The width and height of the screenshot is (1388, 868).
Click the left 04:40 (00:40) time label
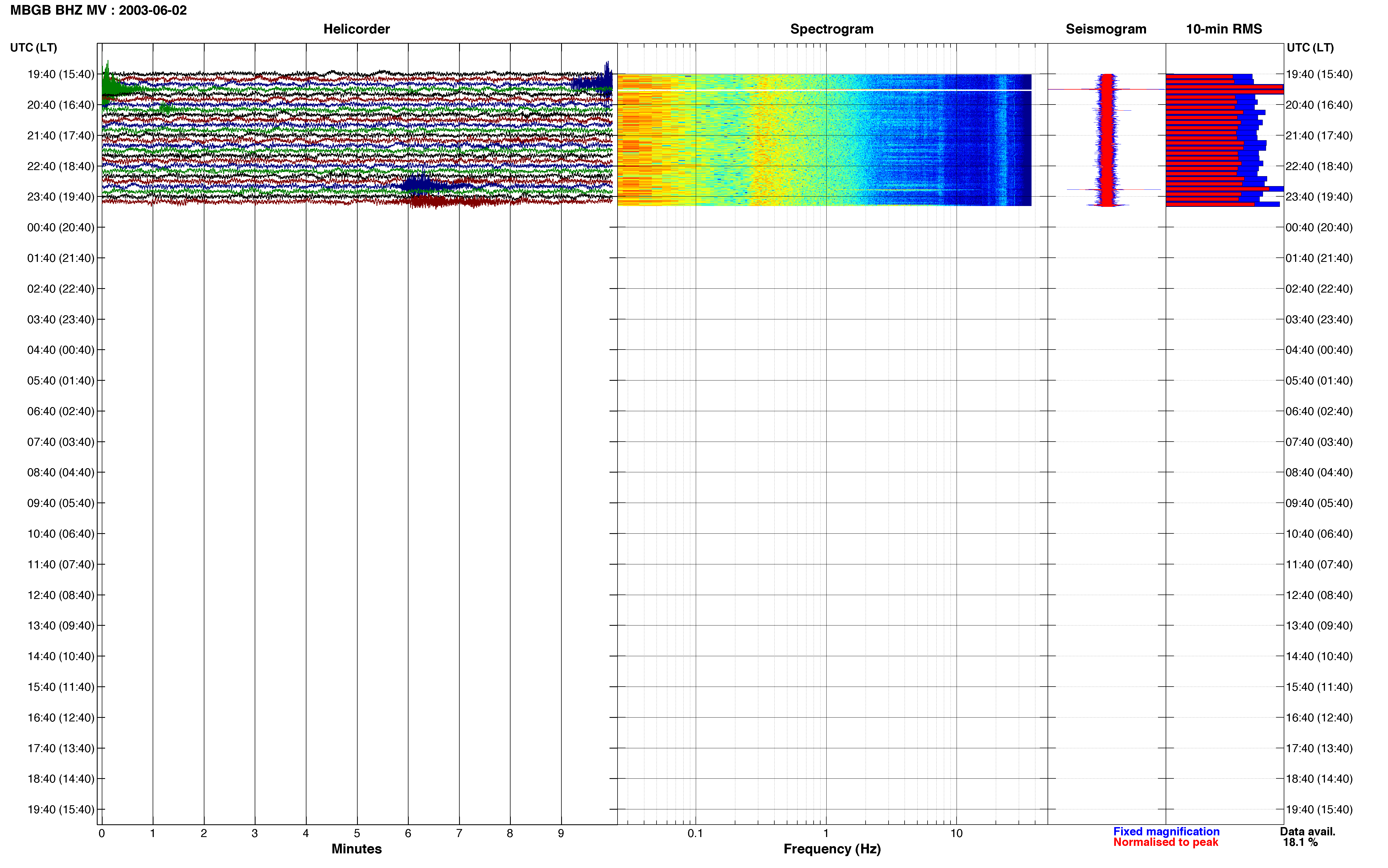[x=61, y=350]
